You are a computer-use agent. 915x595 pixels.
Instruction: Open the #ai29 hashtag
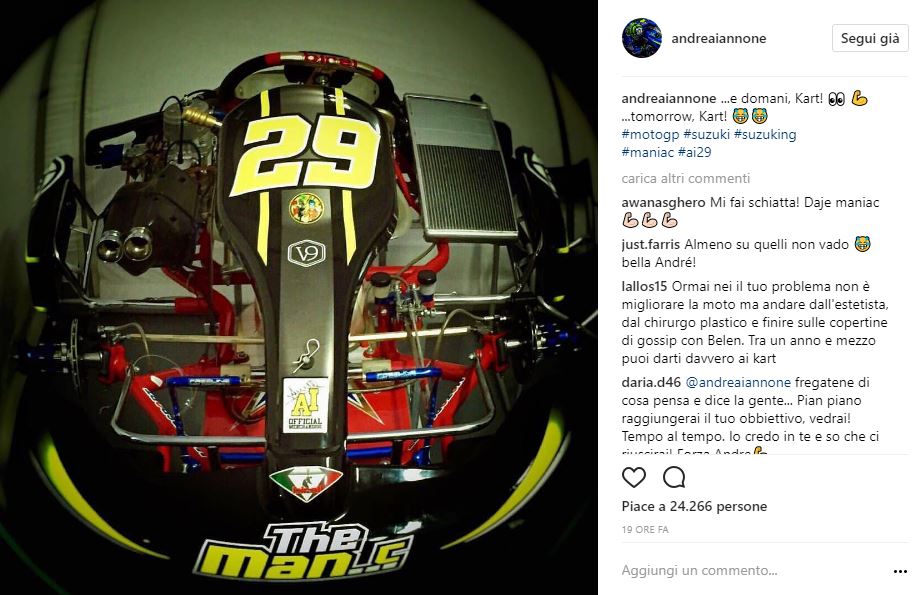tap(694, 152)
